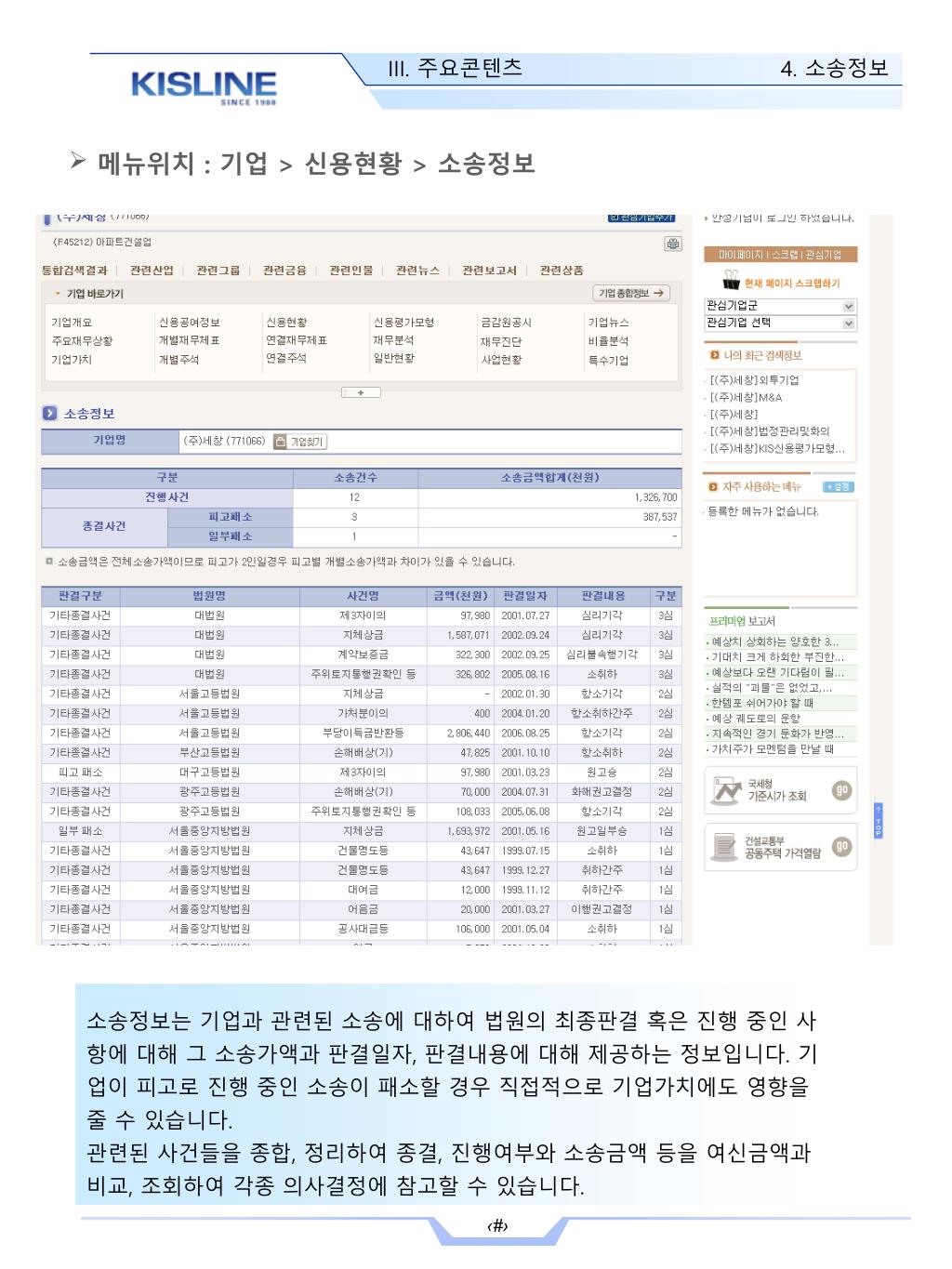Open the 기업가치 link
Screen dimensions: 952x1269
pyautogui.click(x=72, y=360)
